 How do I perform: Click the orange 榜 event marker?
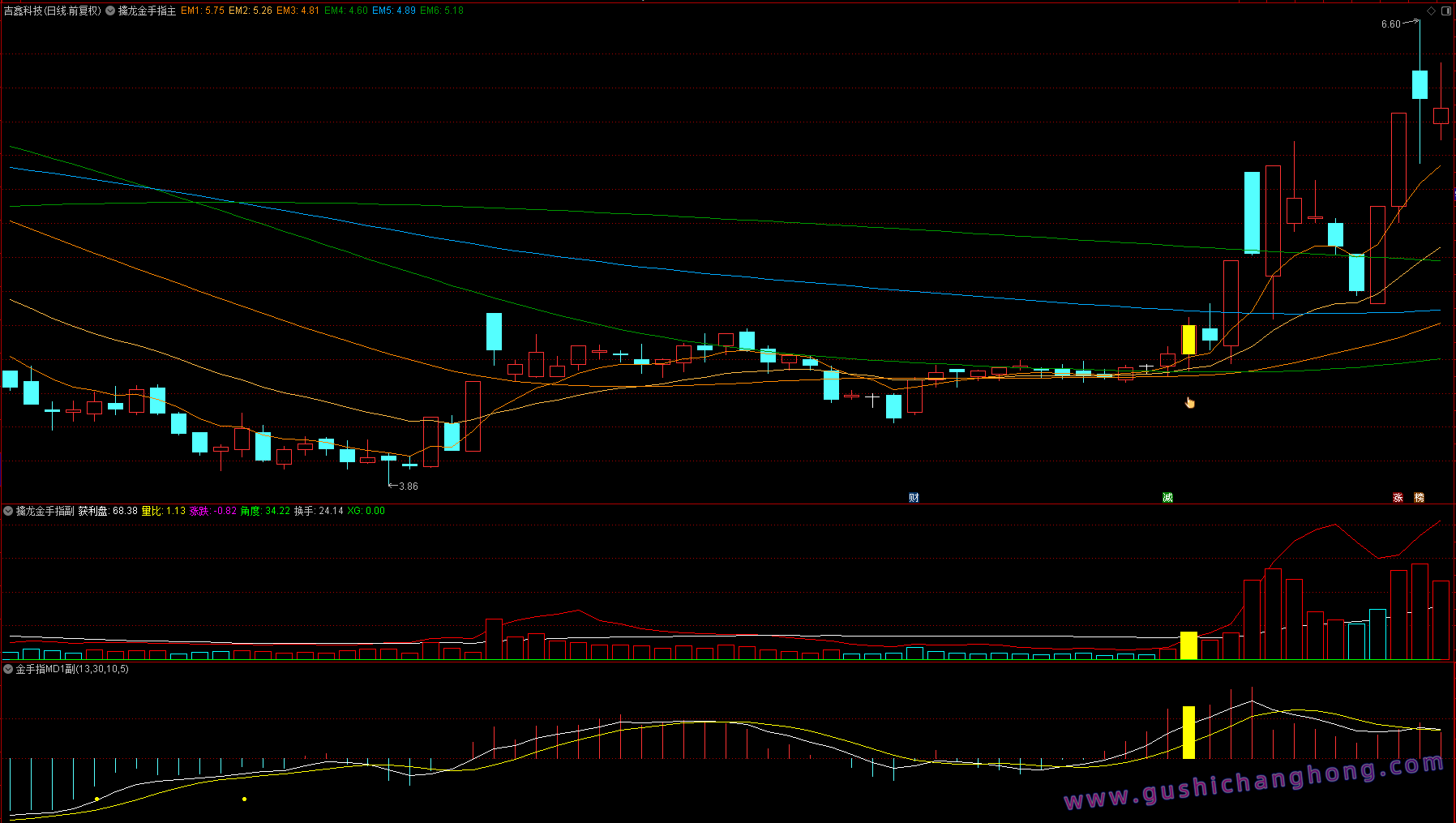point(1419,497)
